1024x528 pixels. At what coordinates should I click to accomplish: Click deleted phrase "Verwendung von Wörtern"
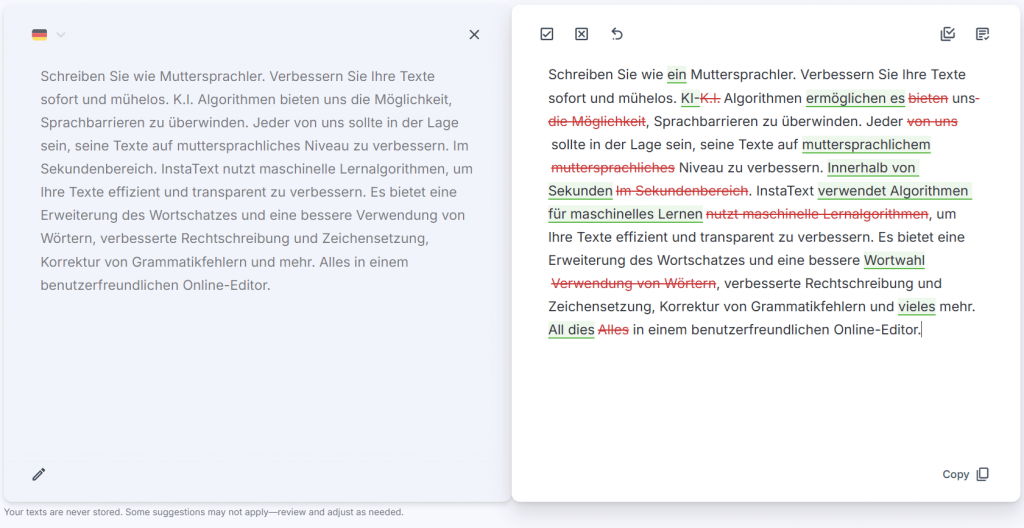click(633, 284)
